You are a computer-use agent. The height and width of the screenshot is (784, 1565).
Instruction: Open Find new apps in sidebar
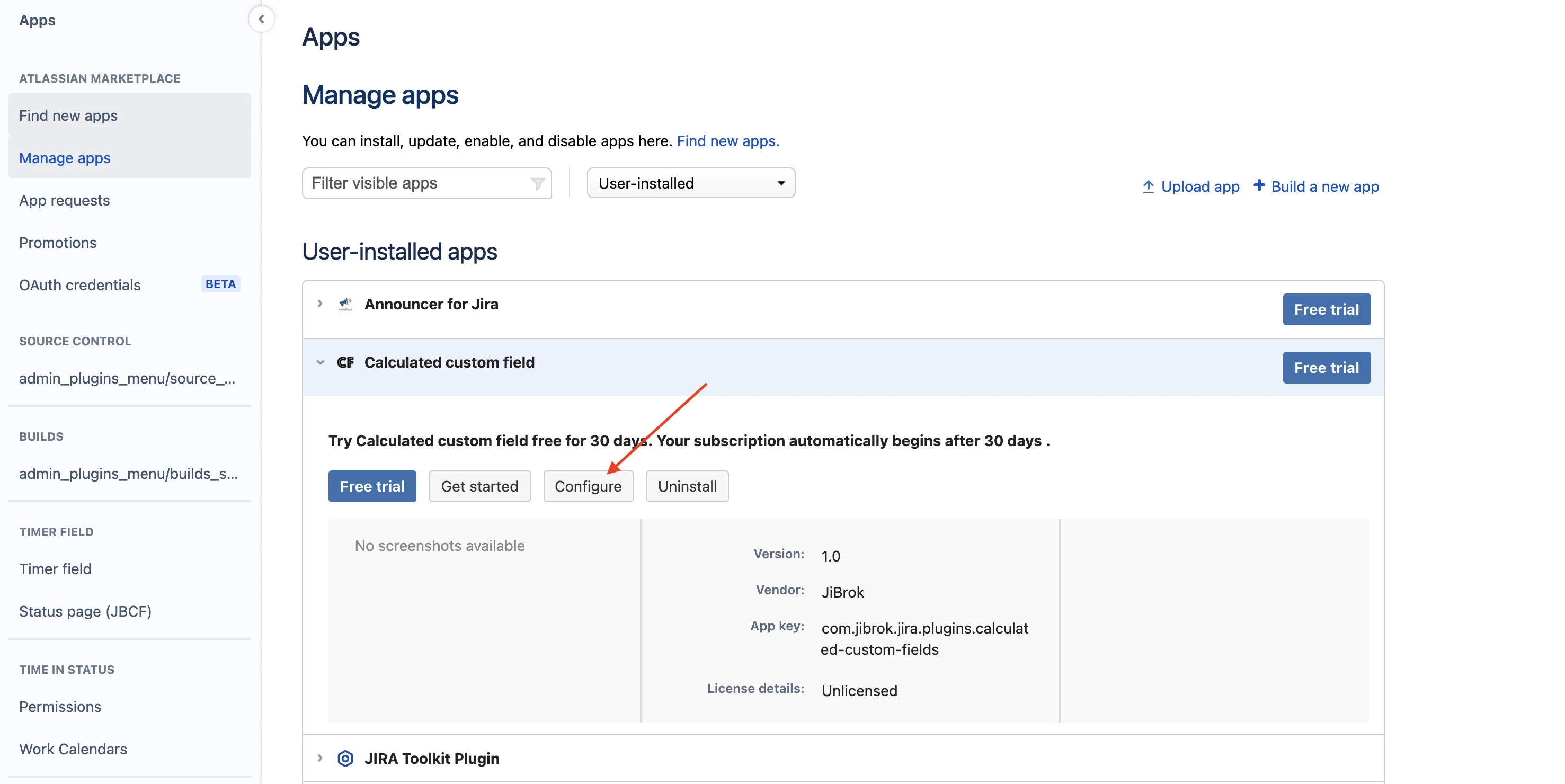pos(129,115)
